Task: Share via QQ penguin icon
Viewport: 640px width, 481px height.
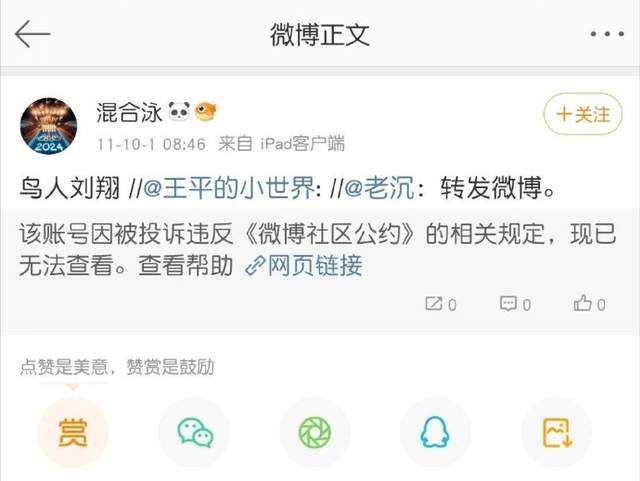Action: pos(435,433)
